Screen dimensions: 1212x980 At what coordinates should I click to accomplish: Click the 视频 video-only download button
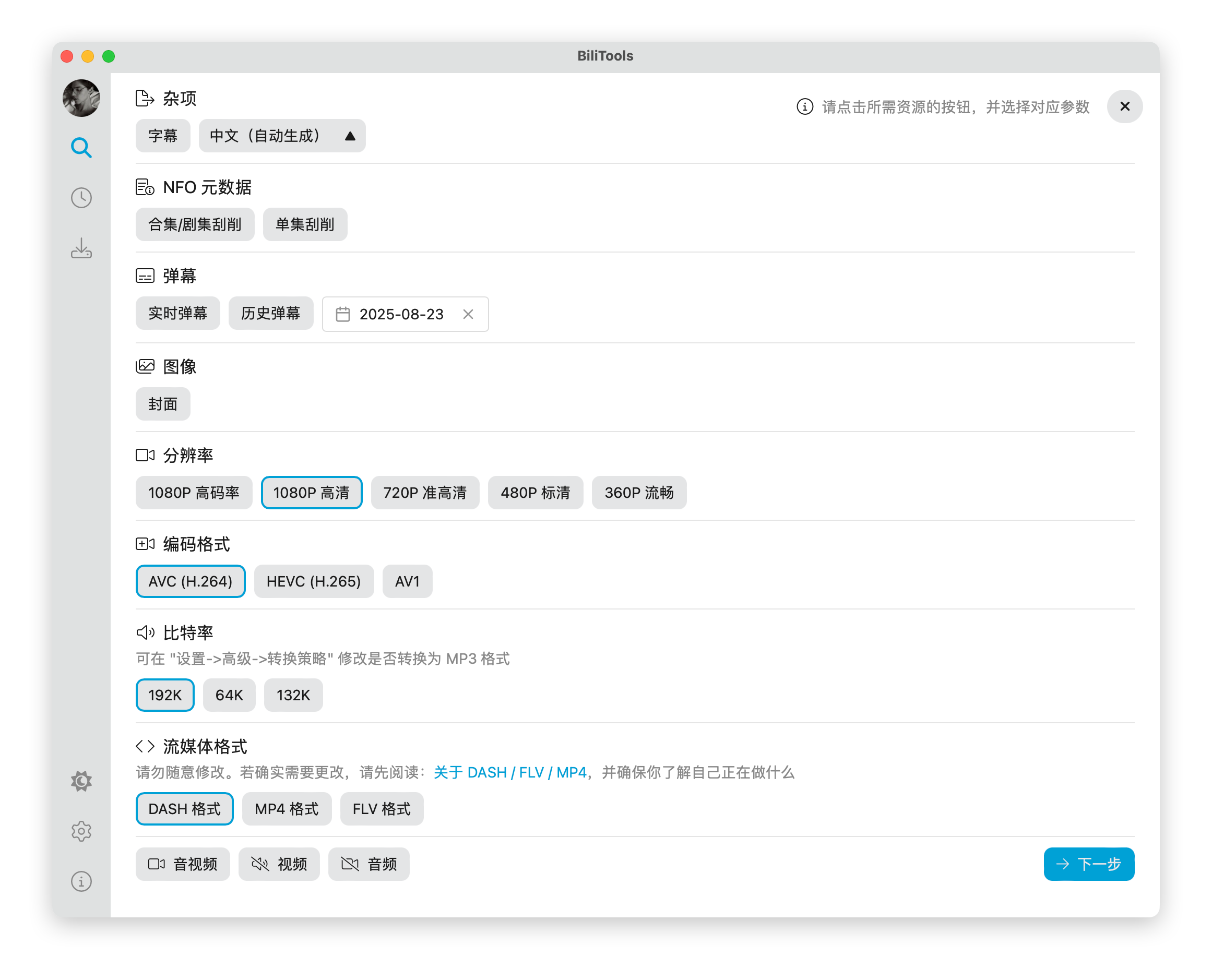[x=279, y=864]
